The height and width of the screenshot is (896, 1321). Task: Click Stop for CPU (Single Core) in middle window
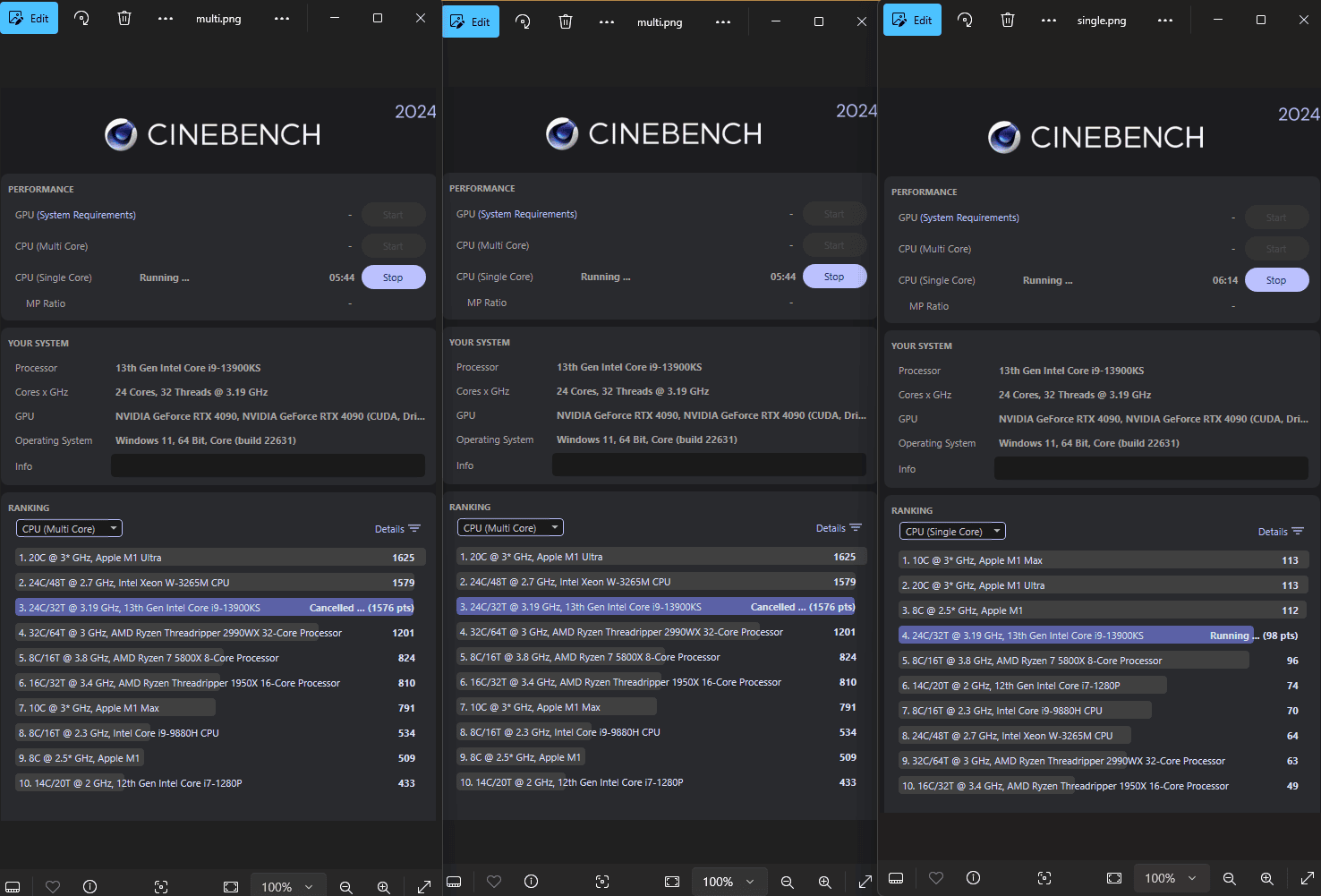click(834, 277)
